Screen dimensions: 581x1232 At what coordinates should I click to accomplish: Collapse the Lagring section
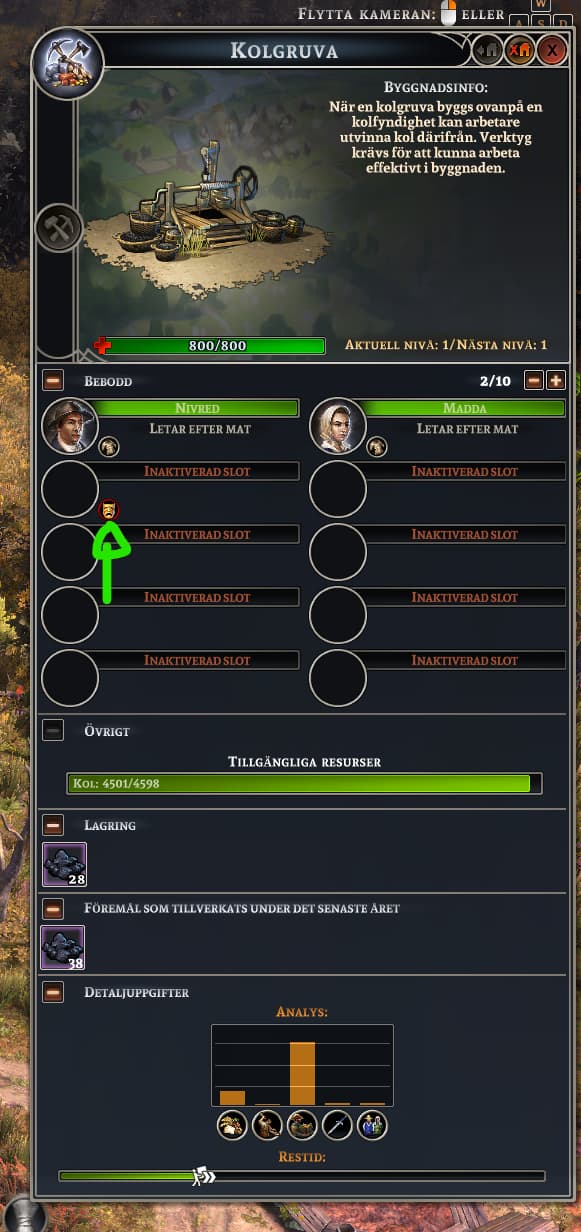pos(53,825)
